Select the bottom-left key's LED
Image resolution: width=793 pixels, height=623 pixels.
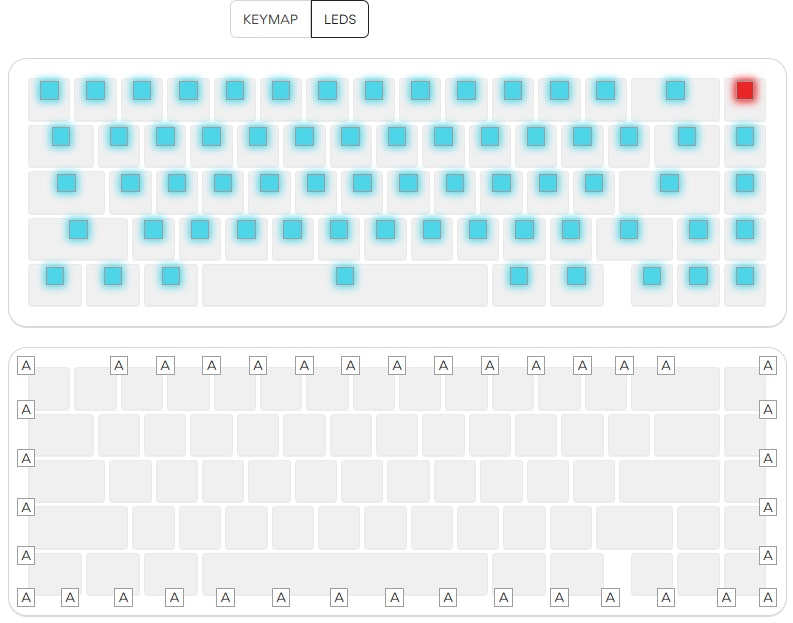(55, 275)
